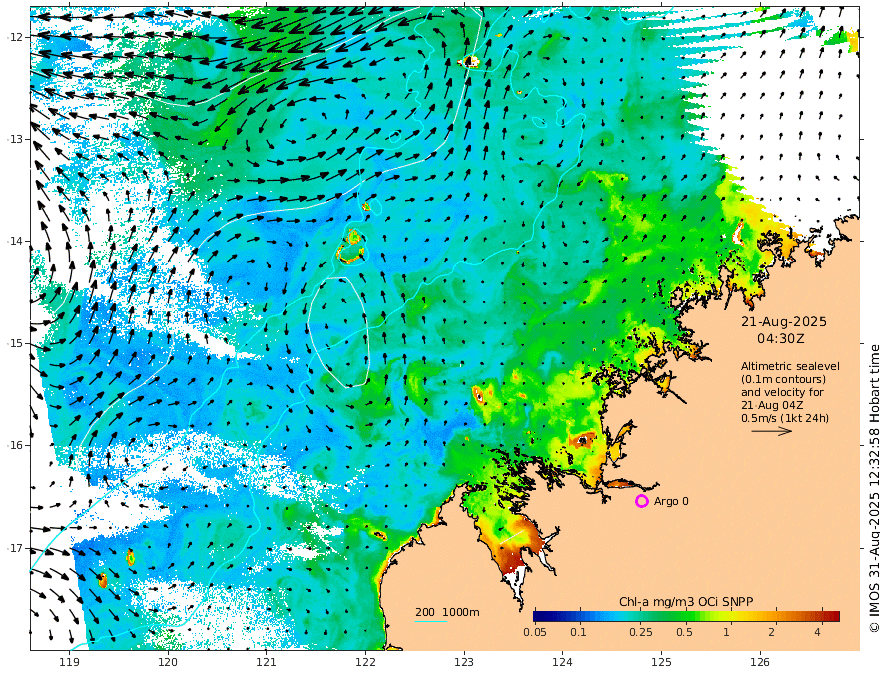This screenshot has width=880, height=680.
Task: Click the closed white sea-level contour oval
Action: pos(338,332)
